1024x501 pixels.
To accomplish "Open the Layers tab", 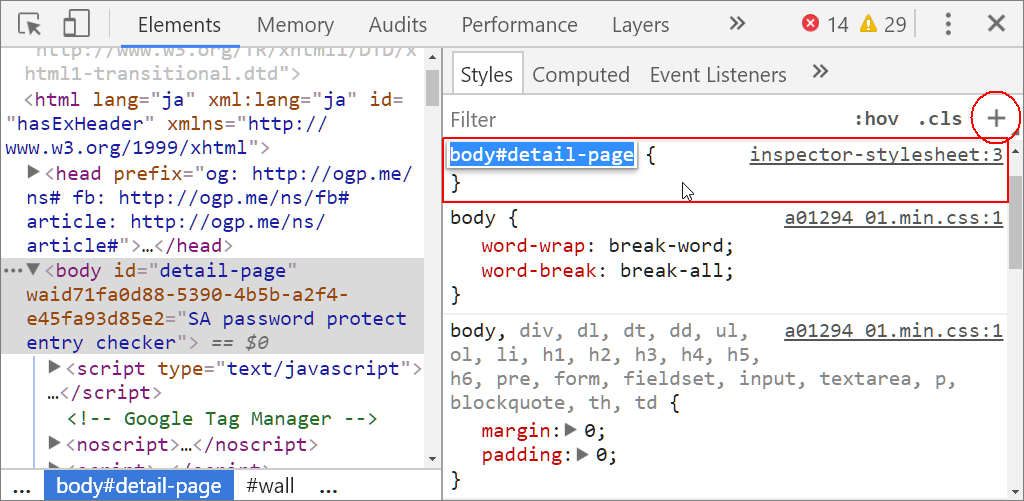I will 641,25.
